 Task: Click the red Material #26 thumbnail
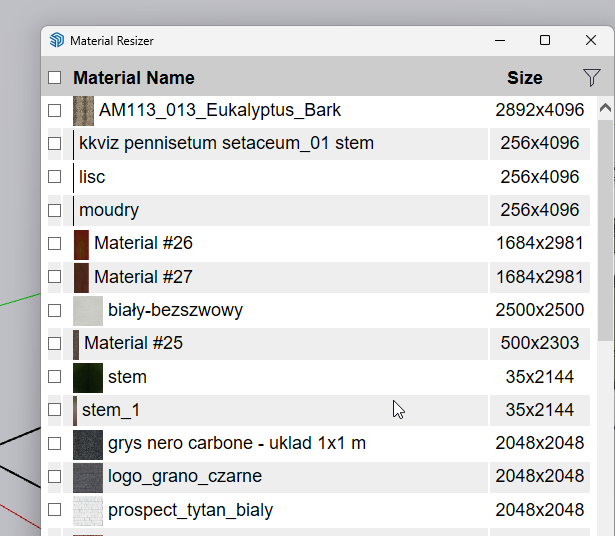81,245
